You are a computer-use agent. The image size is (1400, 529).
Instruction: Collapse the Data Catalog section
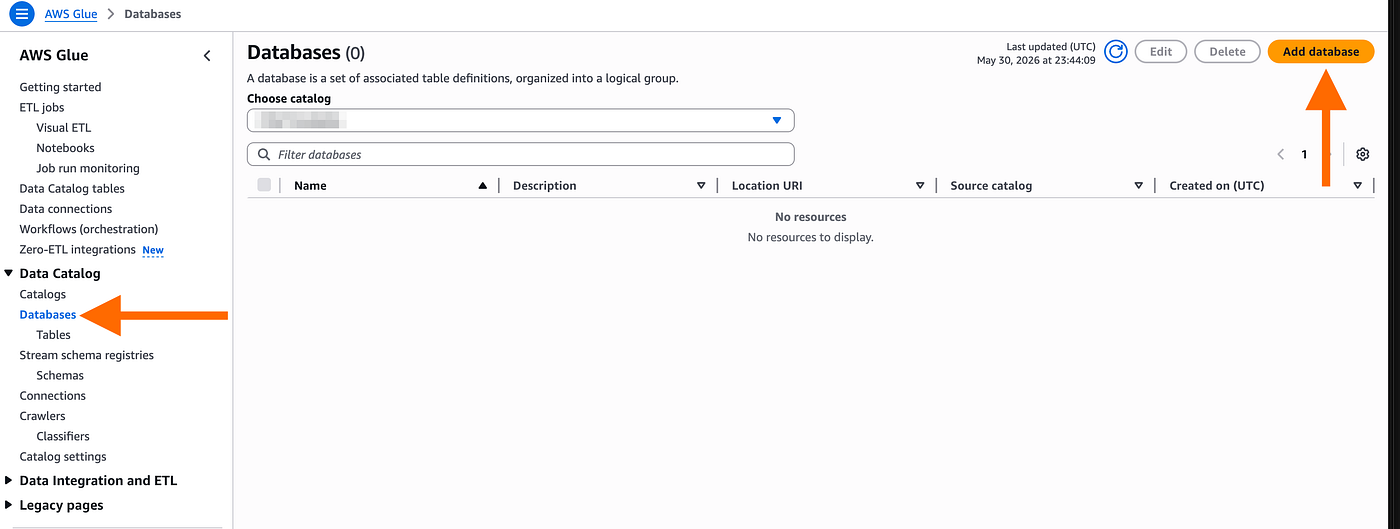point(9,273)
